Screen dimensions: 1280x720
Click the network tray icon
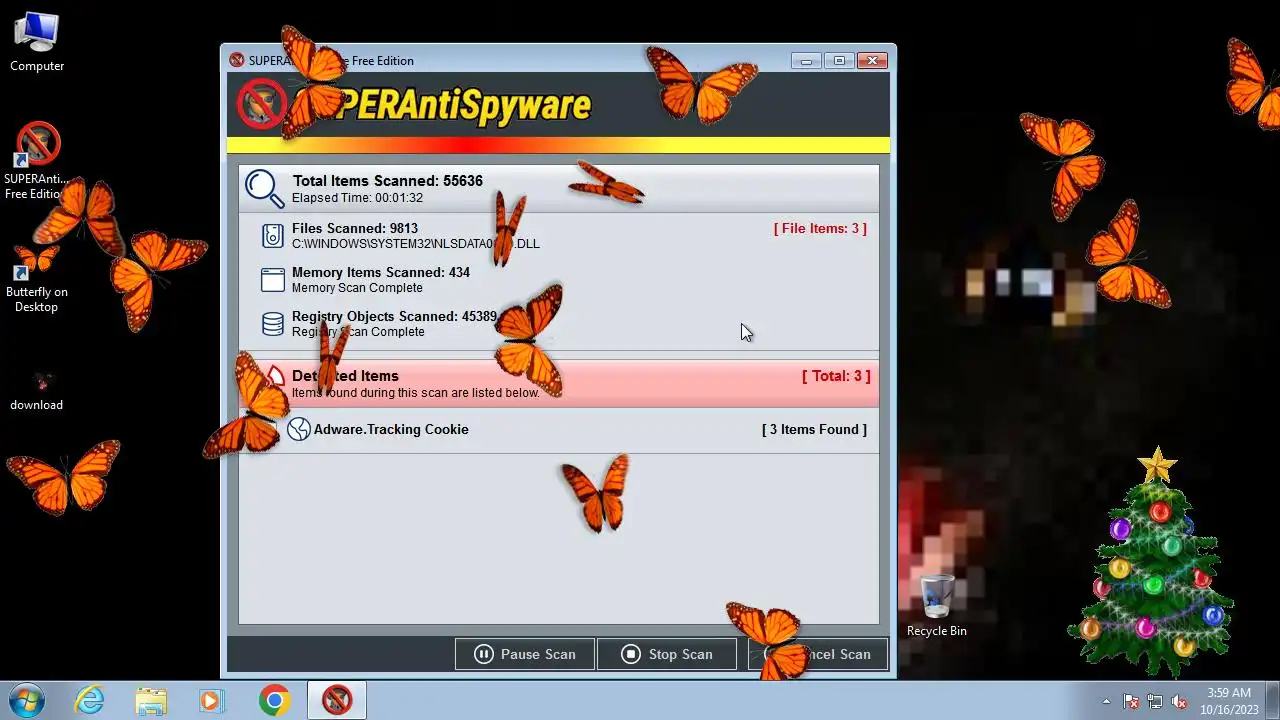1155,701
